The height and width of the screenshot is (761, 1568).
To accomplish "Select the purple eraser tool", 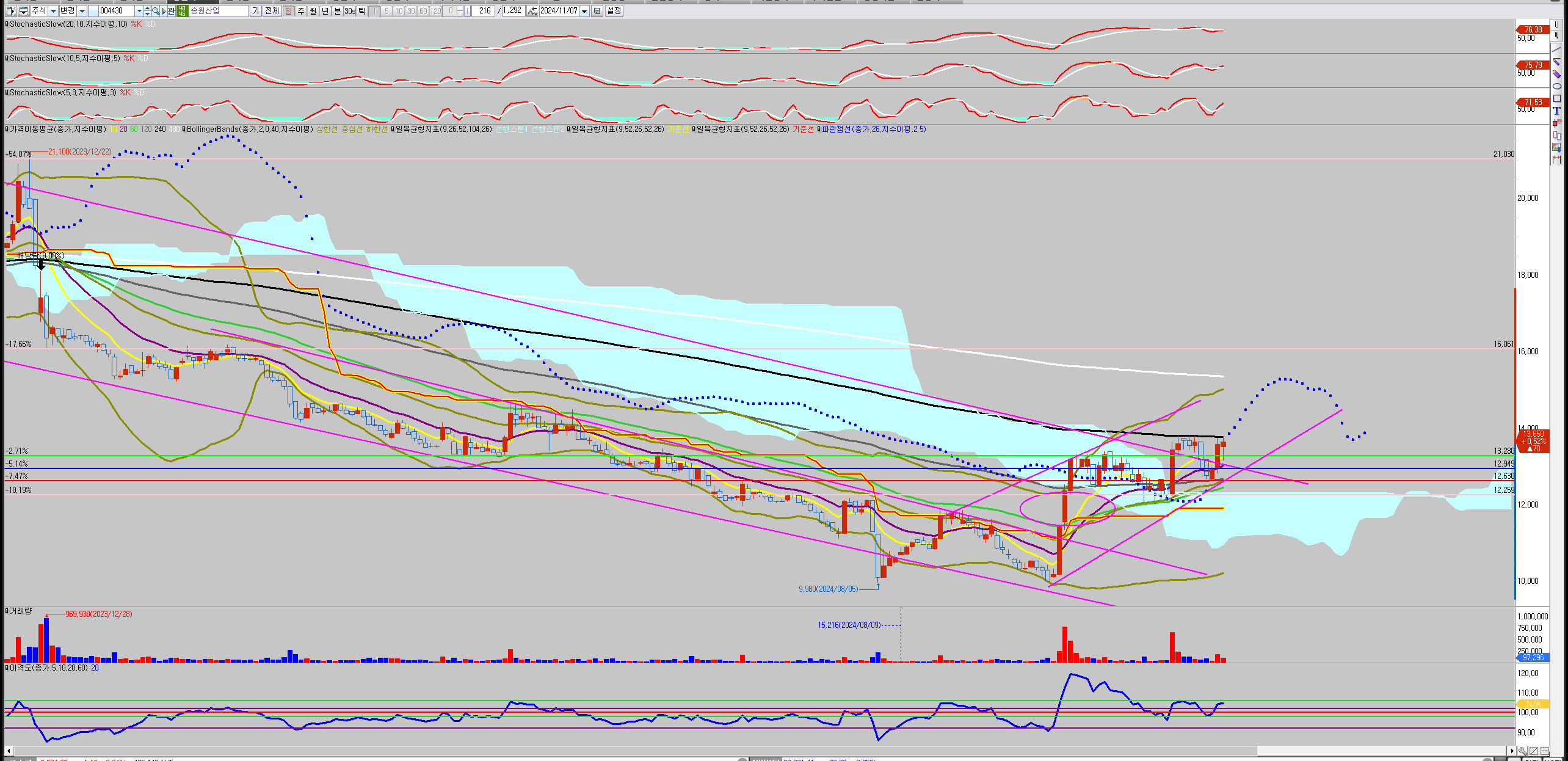I will click(1556, 74).
